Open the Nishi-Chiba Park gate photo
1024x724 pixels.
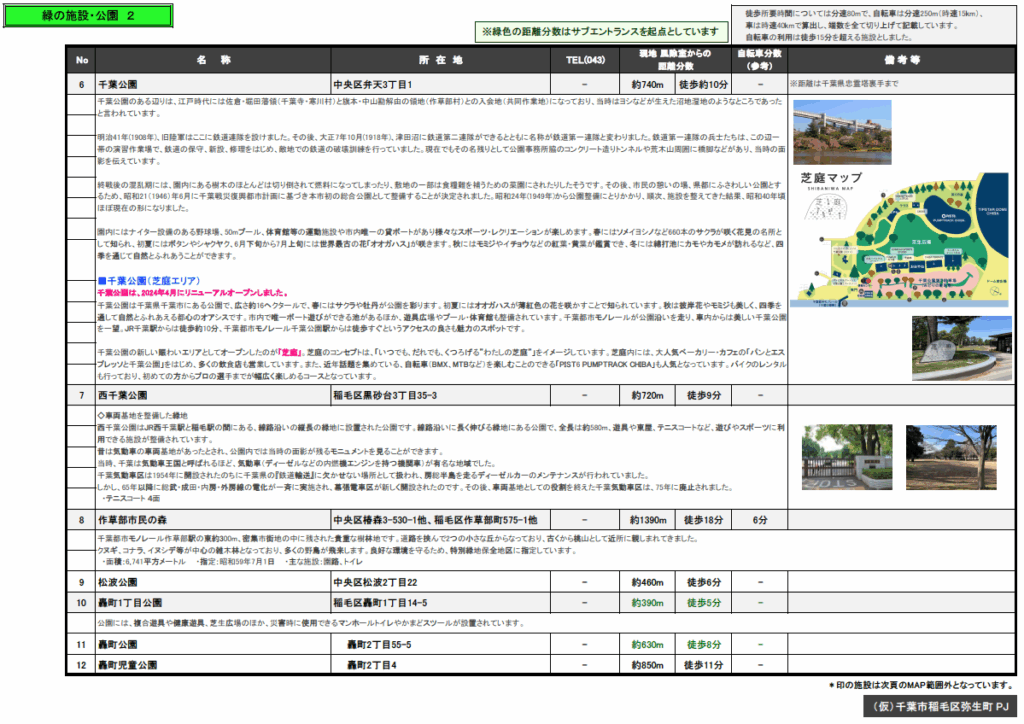click(847, 457)
